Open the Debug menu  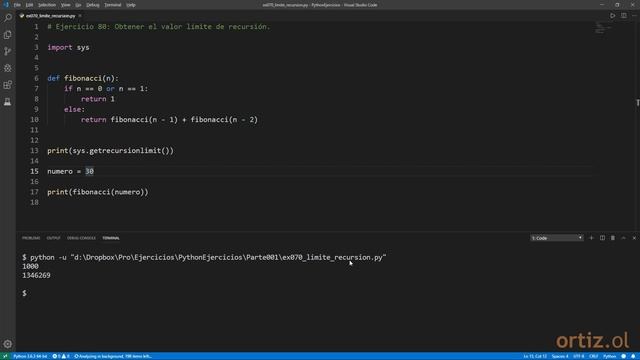(93, 5)
